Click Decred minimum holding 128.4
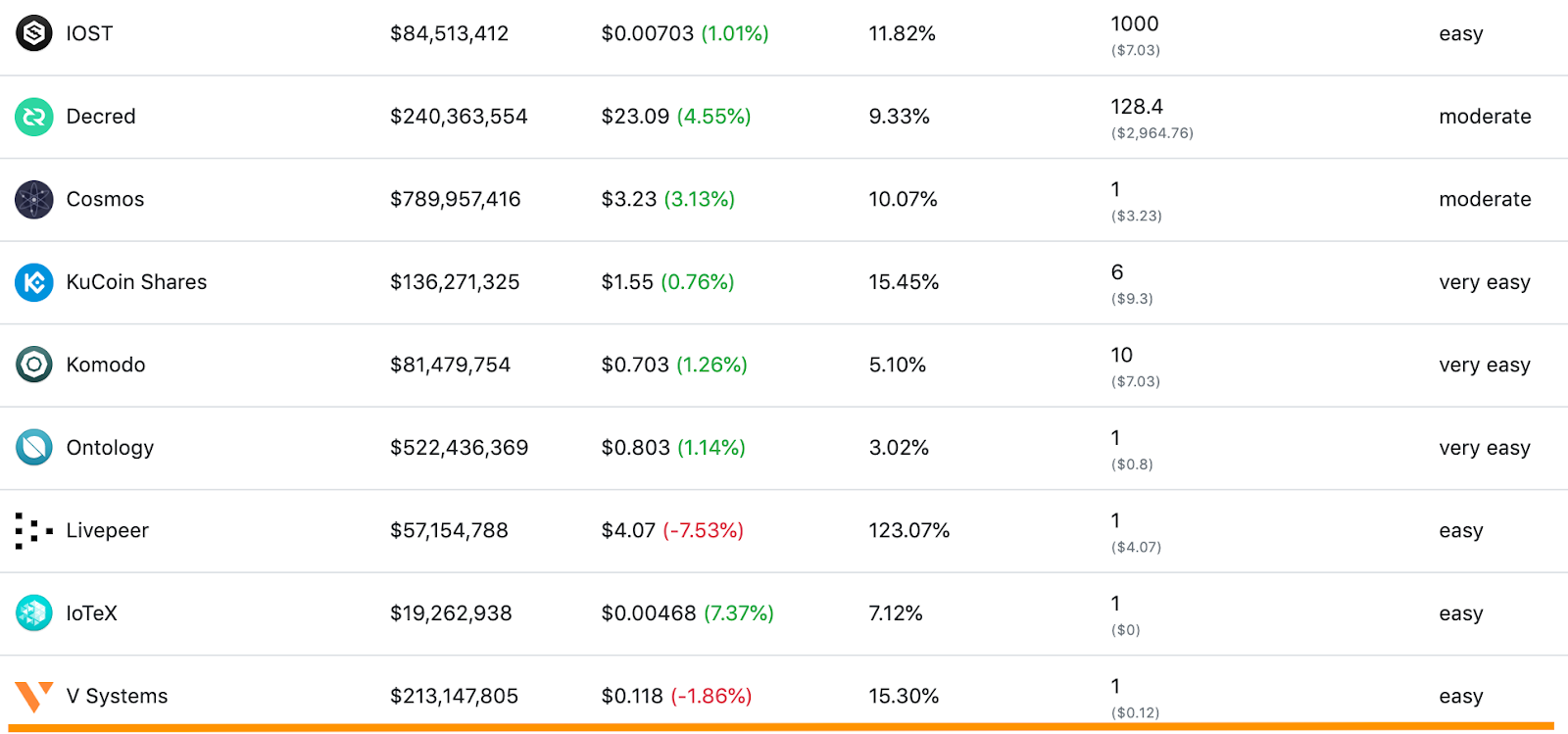The image size is (1568, 734). (1137, 107)
